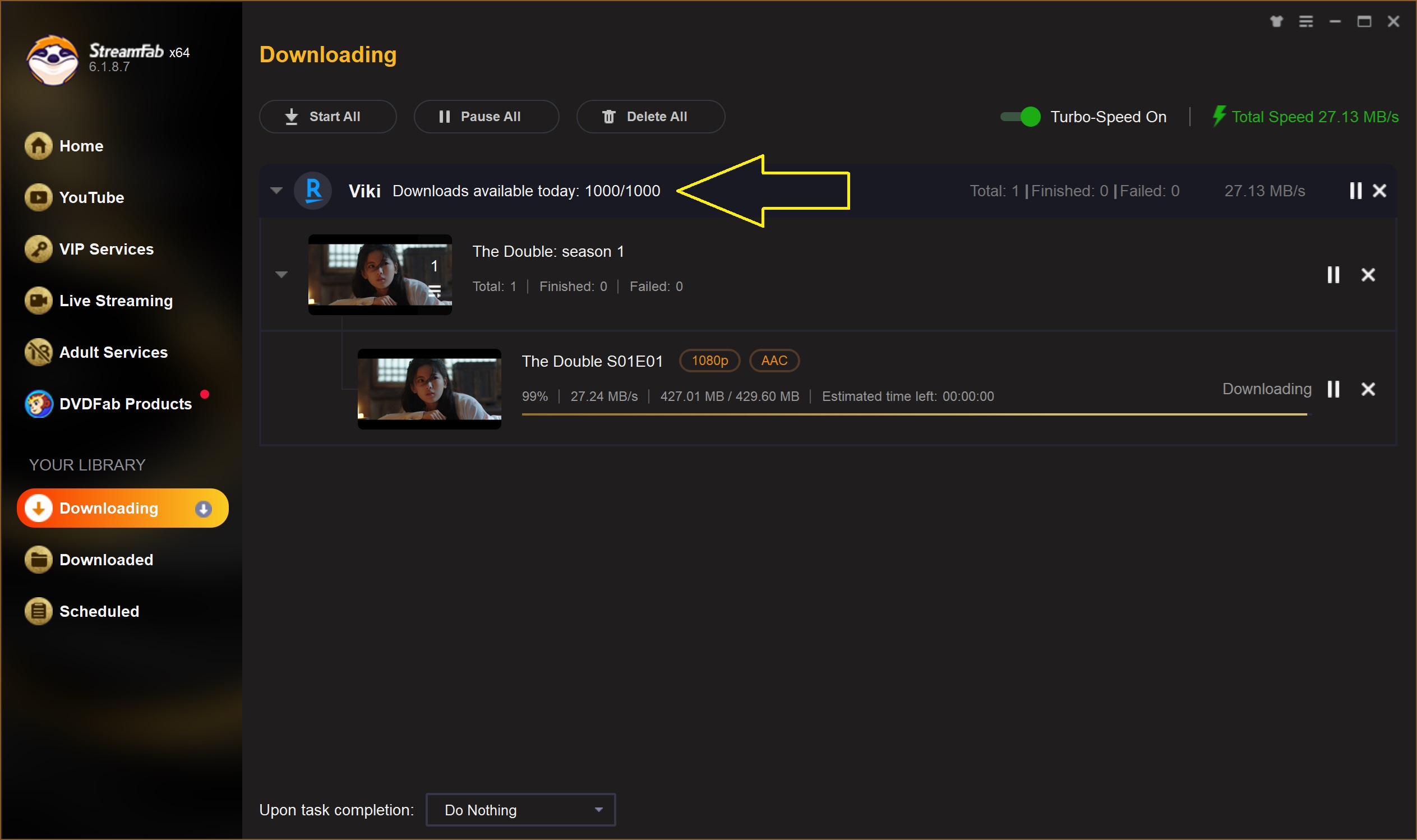Remove the Viki download group with X
The width and height of the screenshot is (1417, 840).
point(1379,191)
